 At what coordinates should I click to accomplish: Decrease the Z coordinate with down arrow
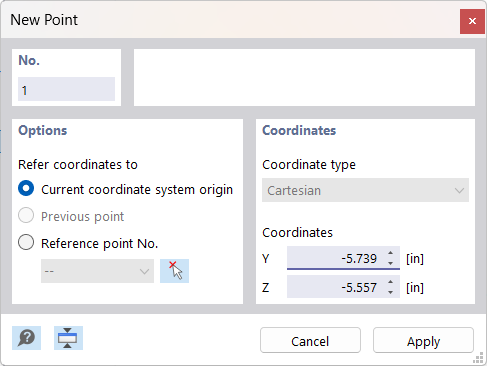point(390,292)
